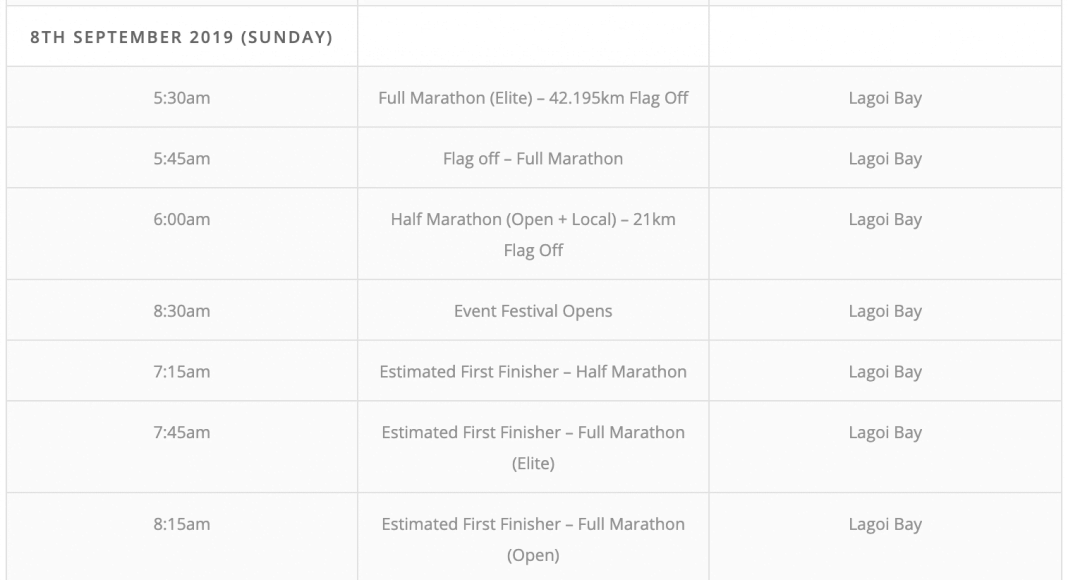
Task: Select Estimated First Finisher – Full Marathon (Open)
Action: coord(533,539)
